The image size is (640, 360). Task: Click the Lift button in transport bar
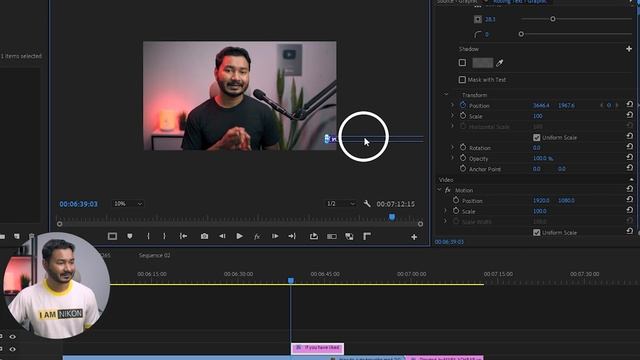point(313,236)
